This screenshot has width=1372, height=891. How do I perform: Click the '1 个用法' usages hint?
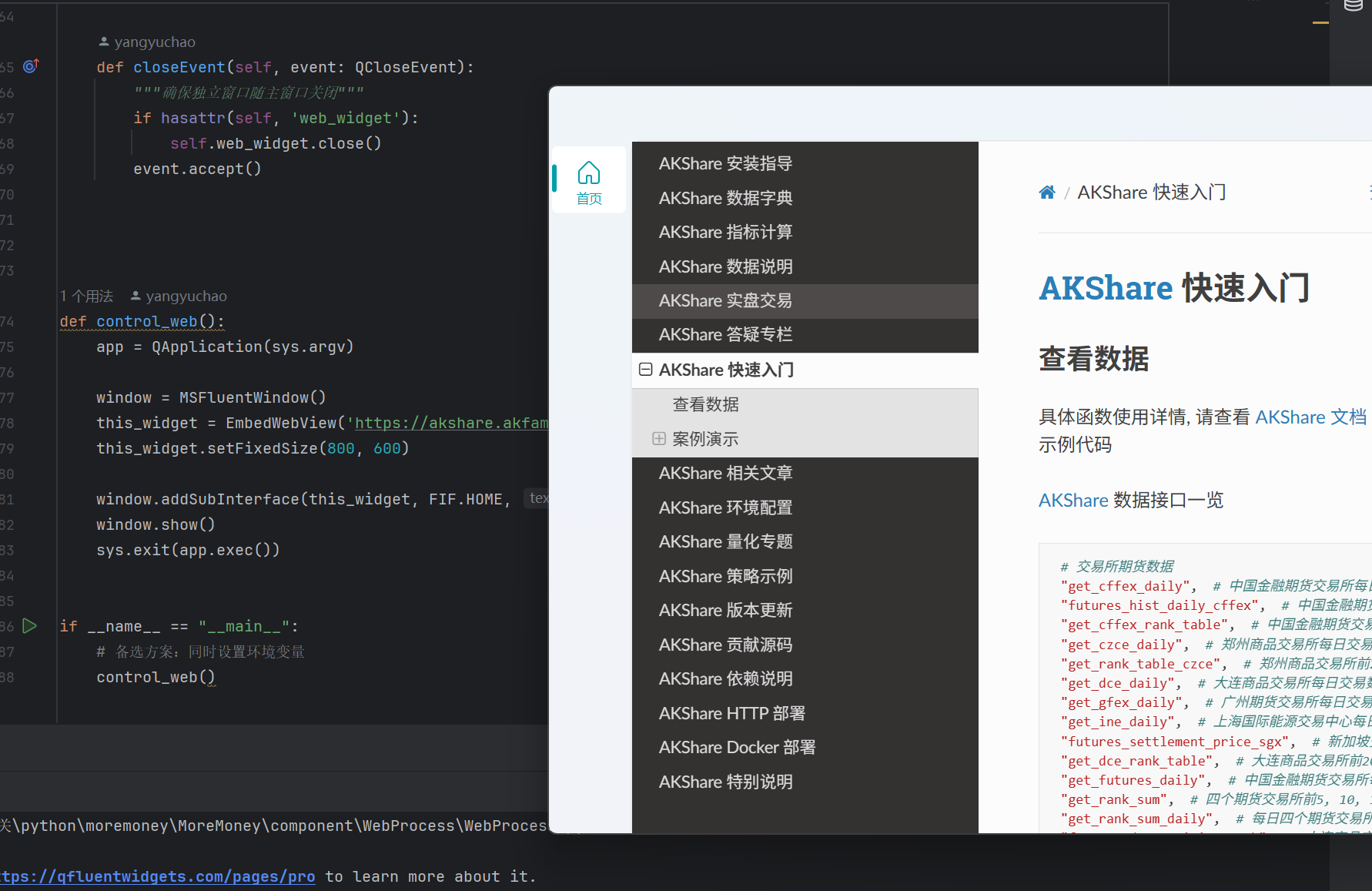(86, 296)
